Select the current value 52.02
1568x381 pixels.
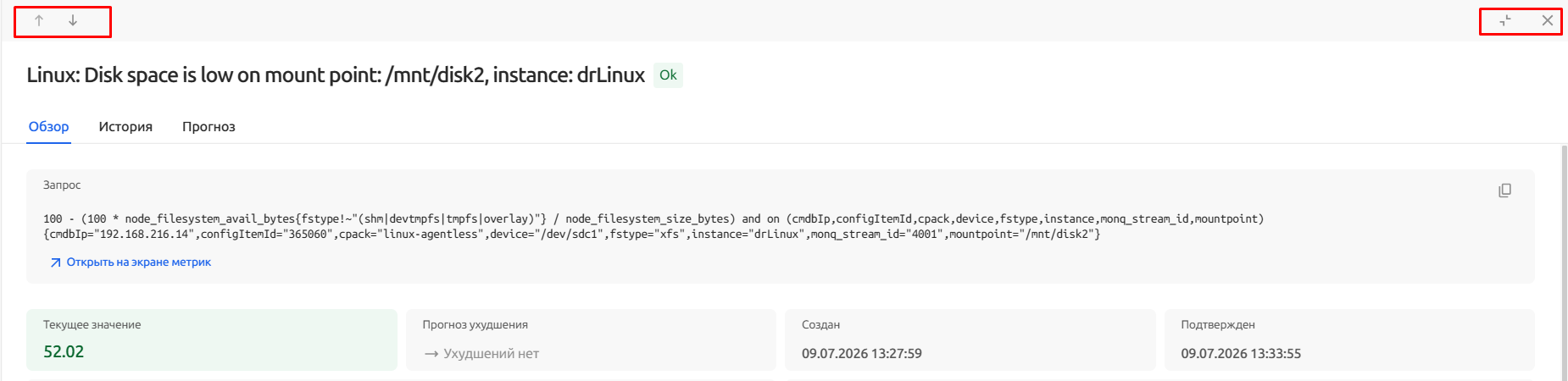pyautogui.click(x=64, y=351)
